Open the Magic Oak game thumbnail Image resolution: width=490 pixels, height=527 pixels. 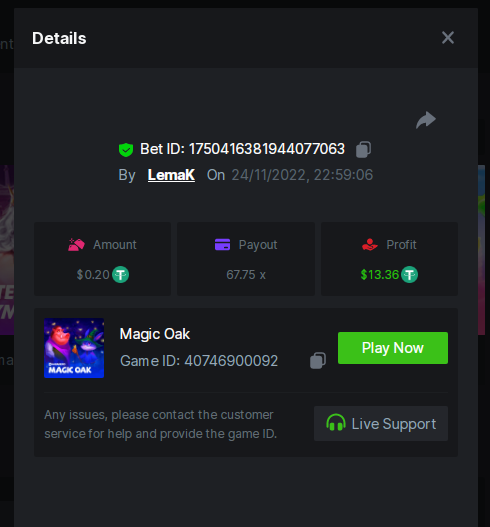(74, 348)
